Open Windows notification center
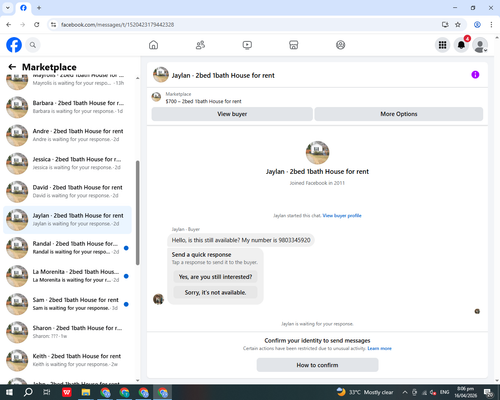 (x=489, y=393)
